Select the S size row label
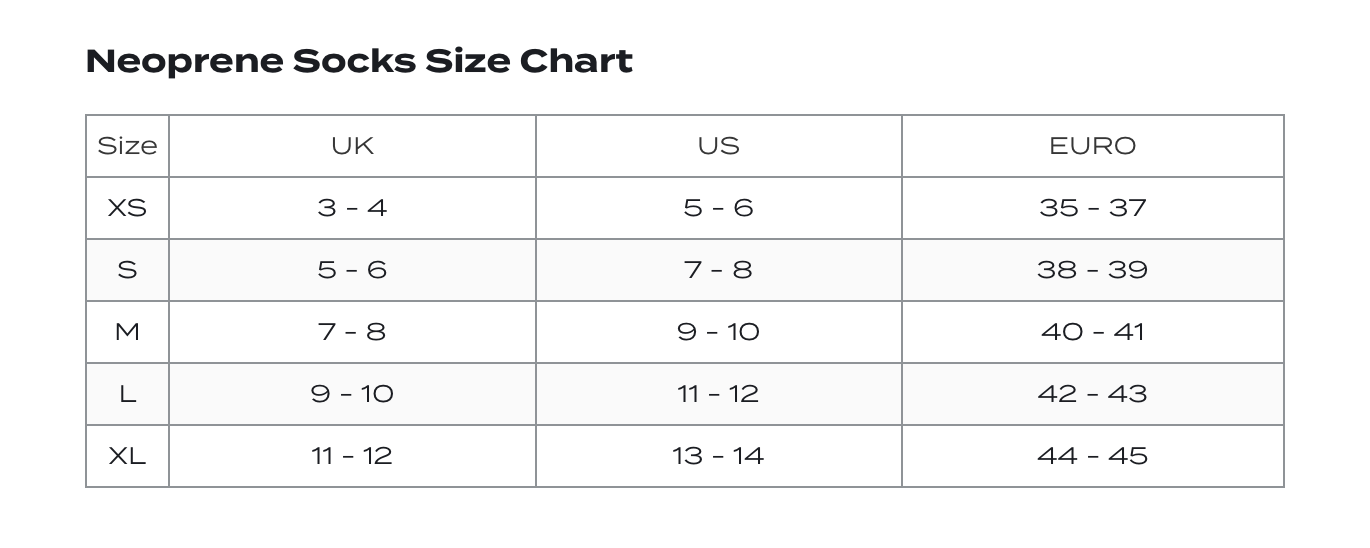The height and width of the screenshot is (548, 1370). click(127, 270)
